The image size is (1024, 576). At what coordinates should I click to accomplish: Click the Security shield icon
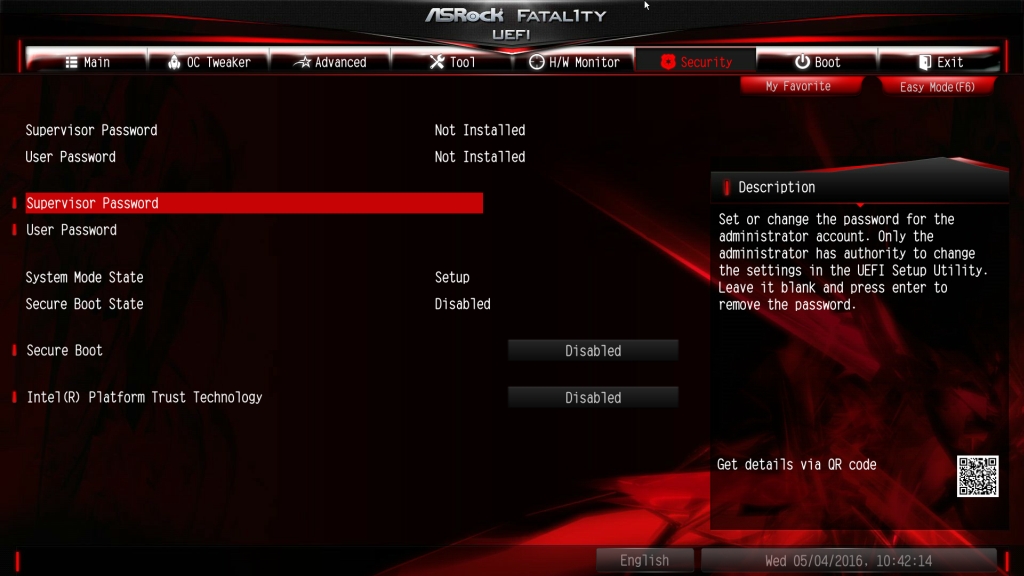pyautogui.click(x=667, y=62)
